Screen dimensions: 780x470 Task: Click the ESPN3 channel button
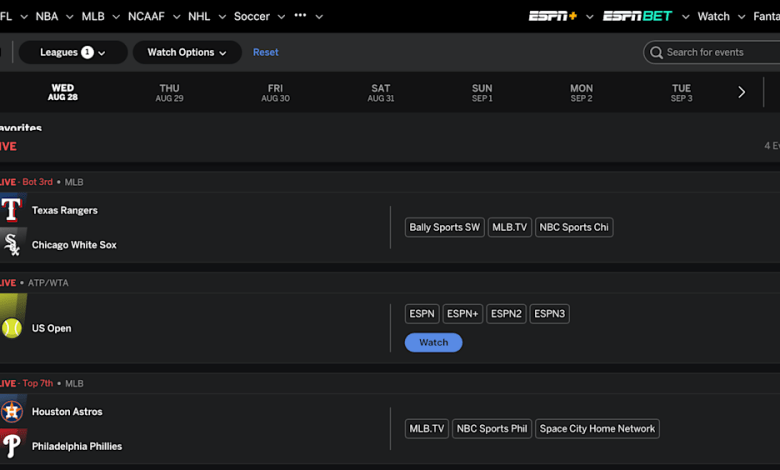[550, 314]
